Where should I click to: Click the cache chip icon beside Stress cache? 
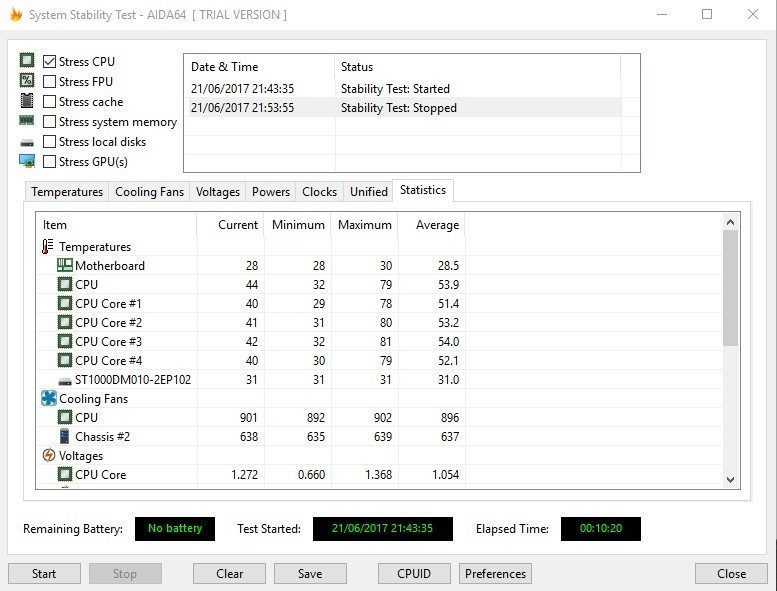27,101
